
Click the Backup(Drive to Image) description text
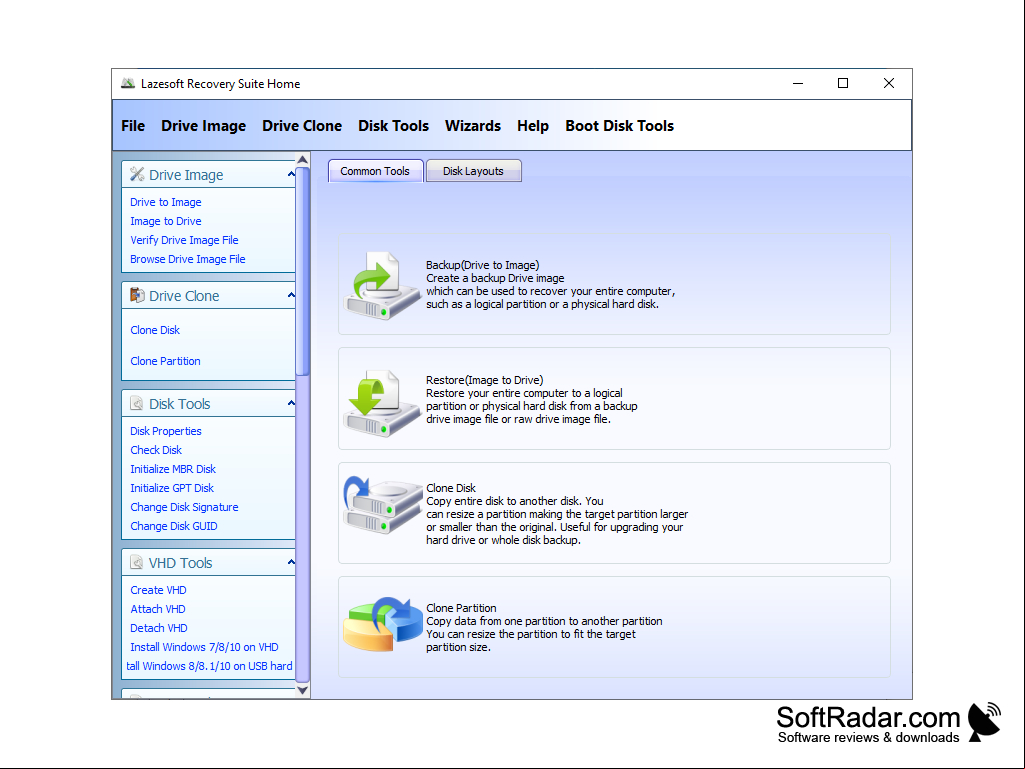pos(550,284)
